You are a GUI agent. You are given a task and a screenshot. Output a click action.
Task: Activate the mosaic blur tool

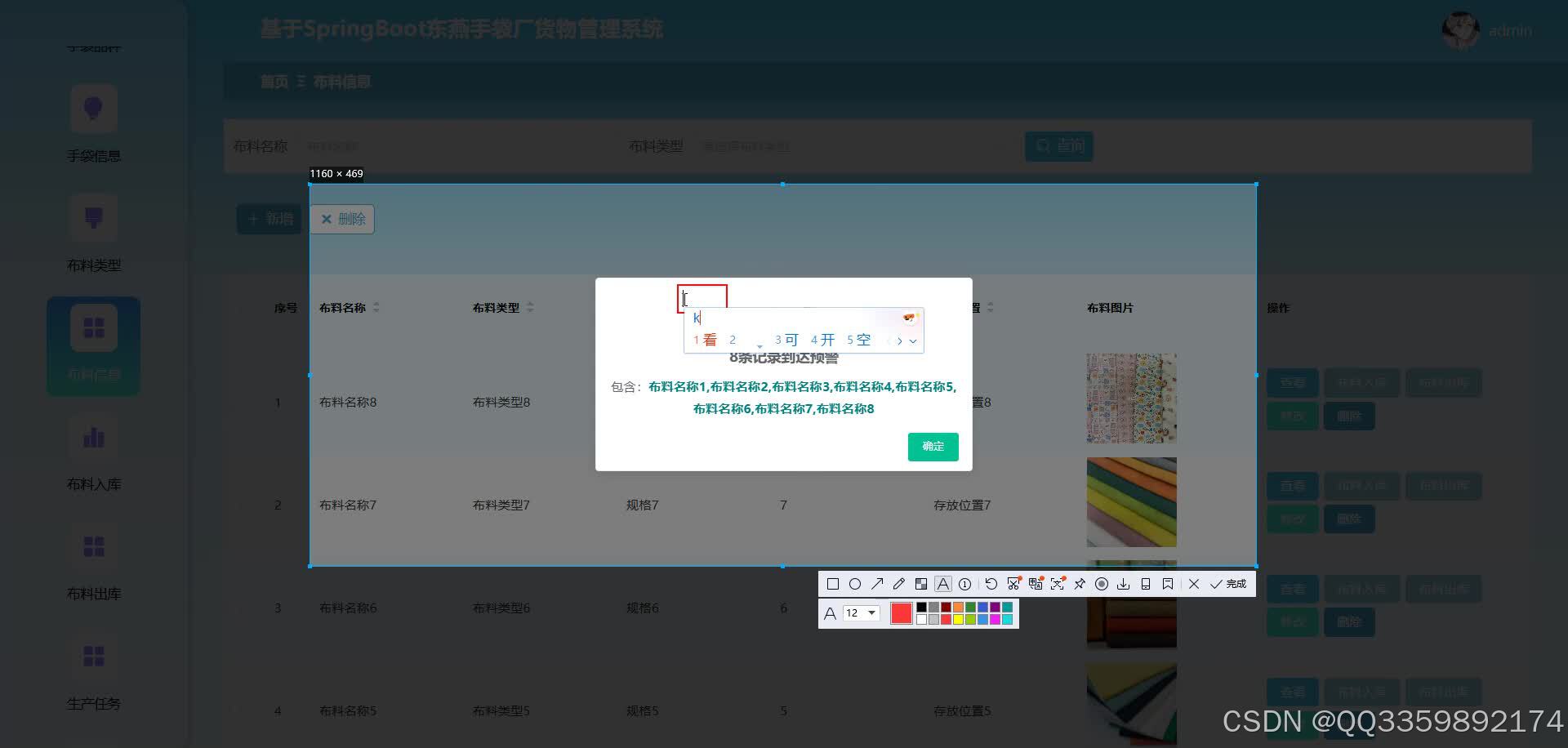(x=921, y=583)
